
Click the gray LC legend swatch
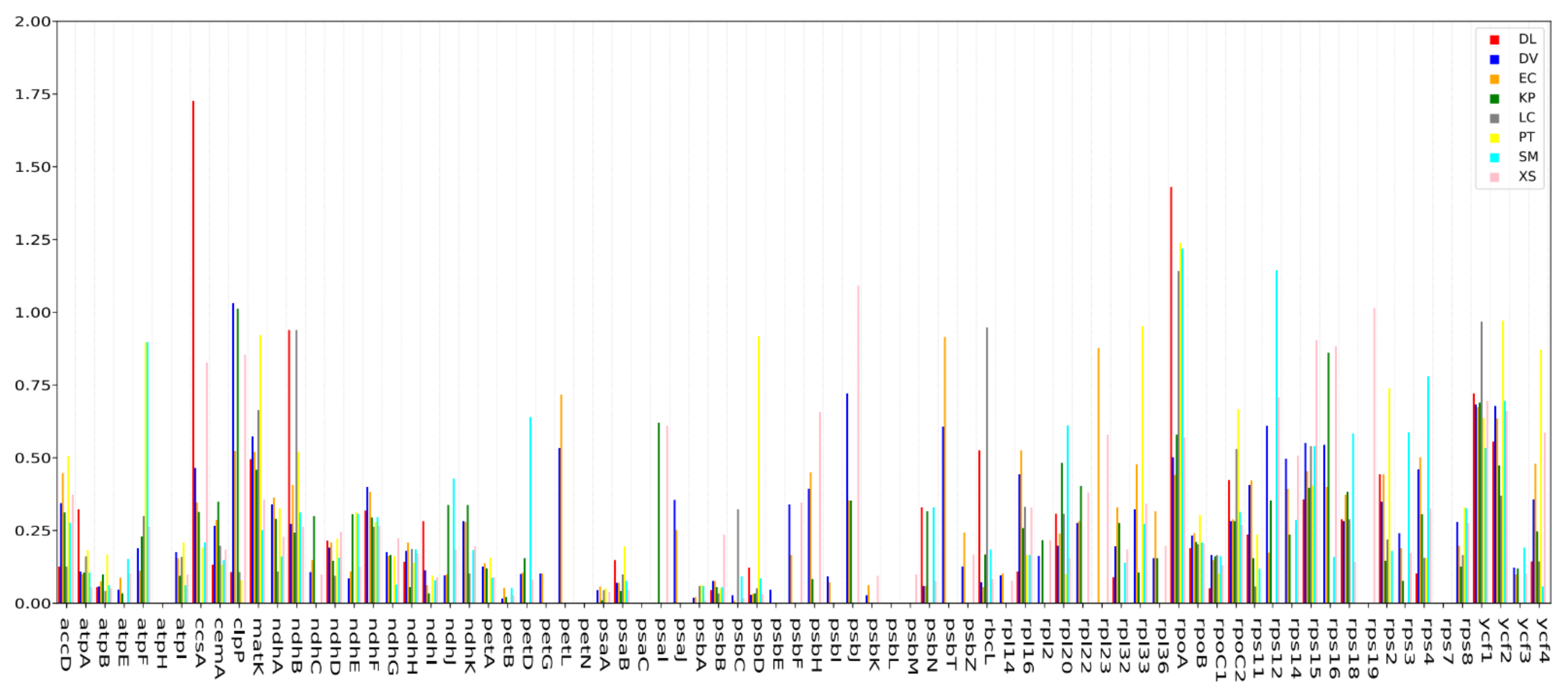pyautogui.click(x=1494, y=118)
